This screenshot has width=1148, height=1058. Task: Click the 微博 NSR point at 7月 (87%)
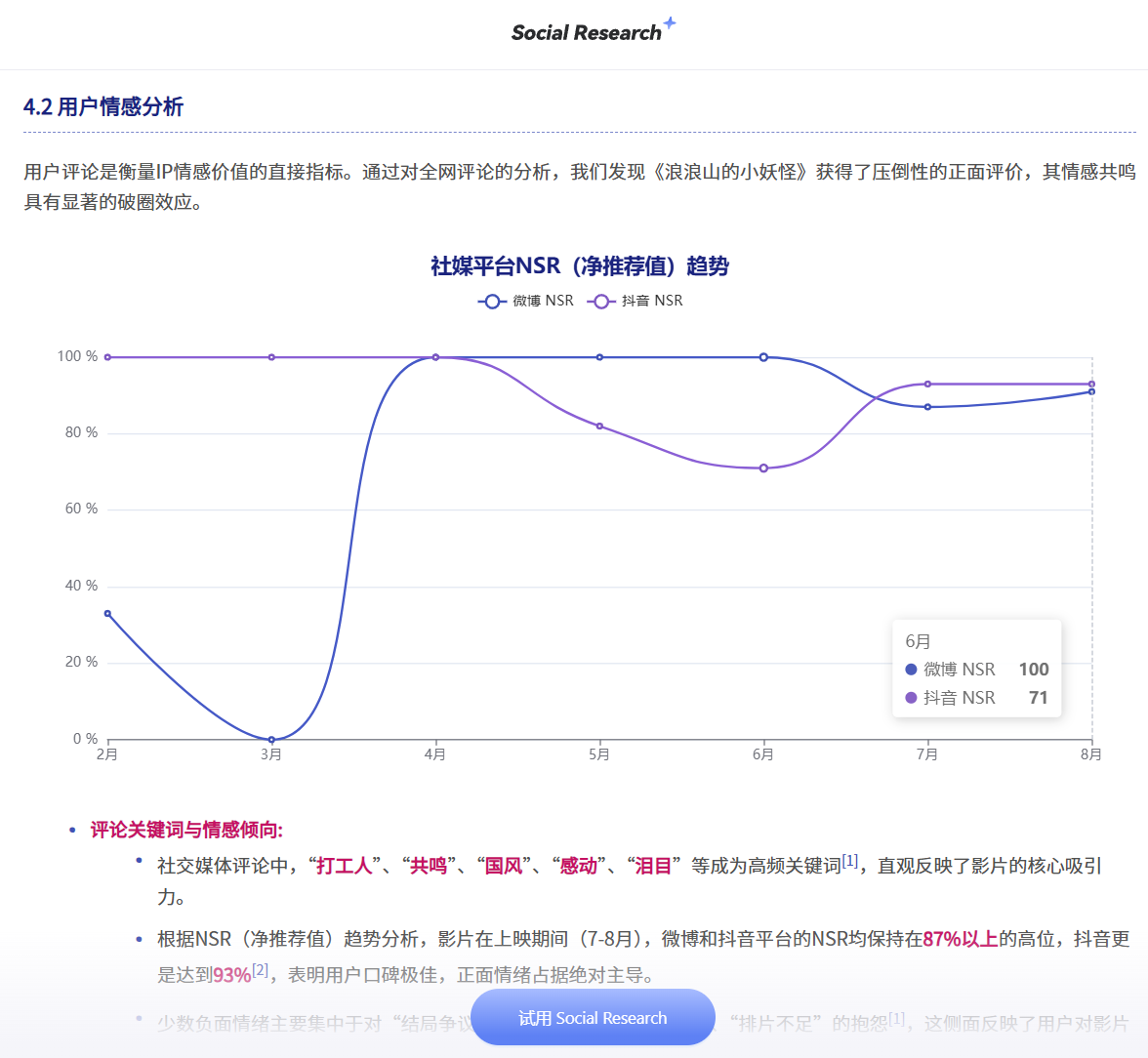tap(927, 407)
